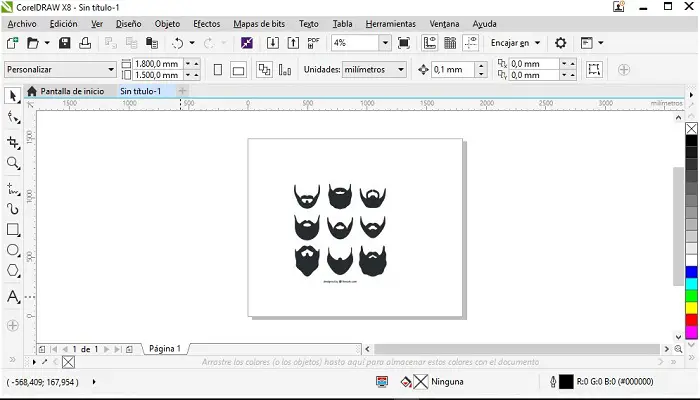The image size is (700, 400).
Task: Open the Unidades milímetros dropdown
Action: (401, 70)
